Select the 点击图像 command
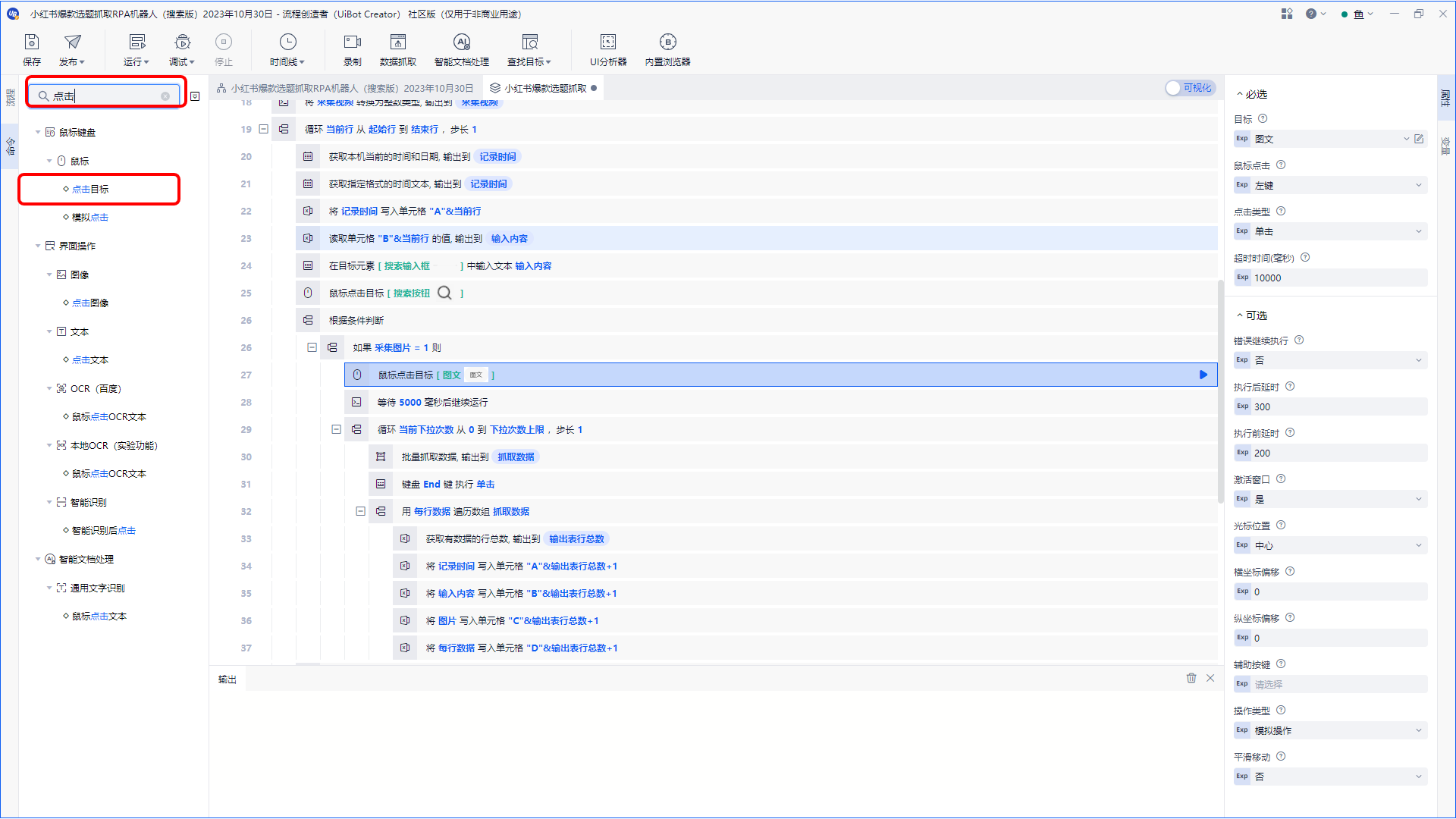The width and height of the screenshot is (1456, 819). [x=90, y=303]
